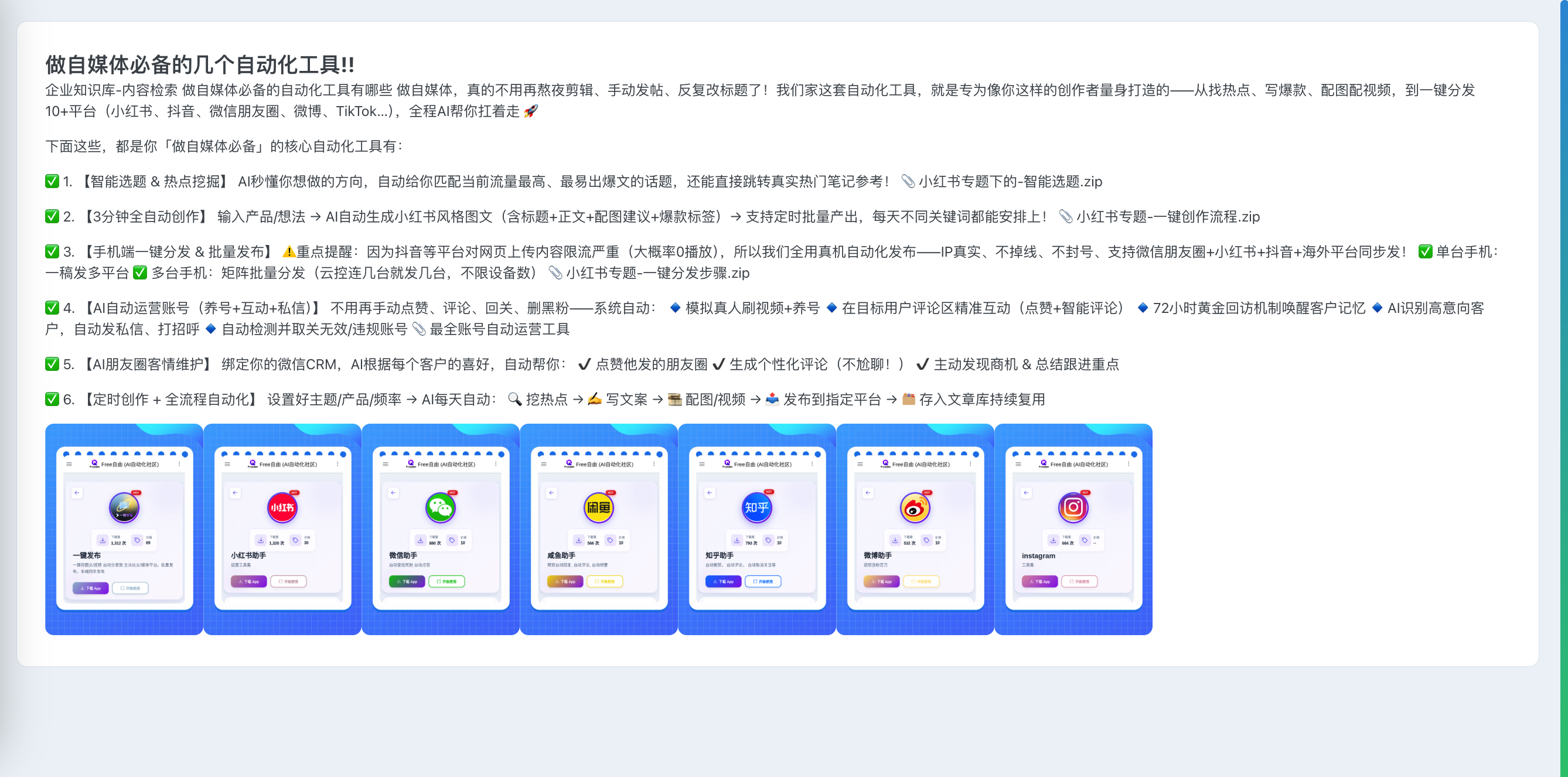Open hamburger menu in 微博助手 card
The image size is (1568, 777).
coord(860,464)
